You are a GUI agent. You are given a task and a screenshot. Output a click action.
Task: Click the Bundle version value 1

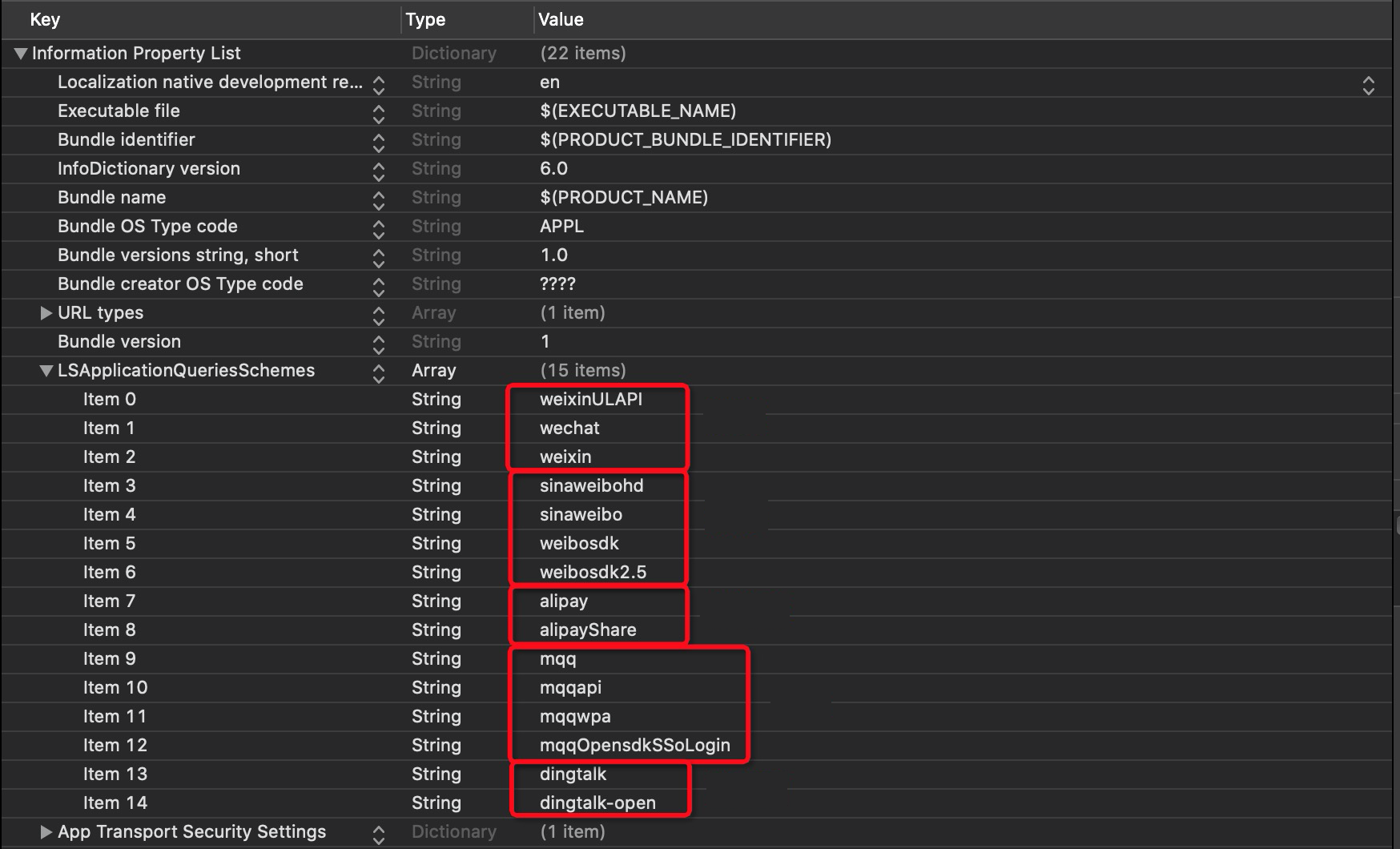click(545, 342)
